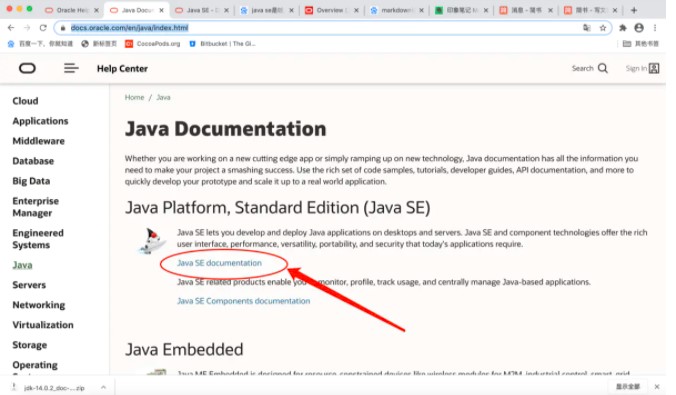Select Storage in the sidebar
Screen dimensions: 676x395
tap(30, 345)
